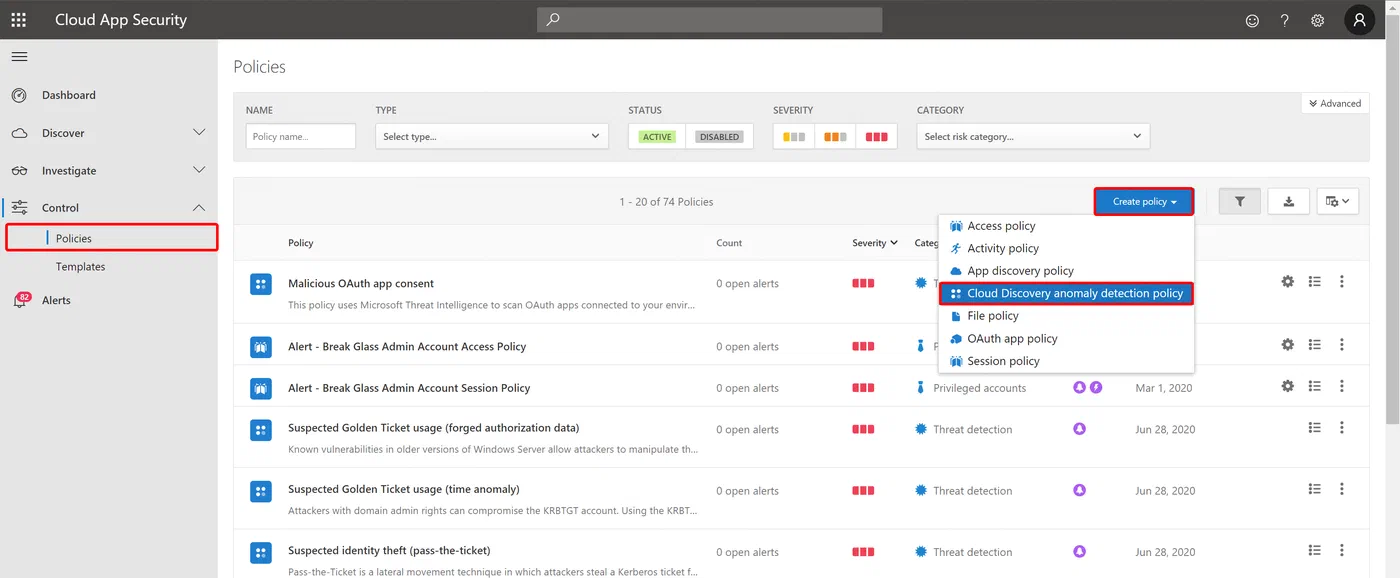Viewport: 1400px width, 578px height.
Task: Open settings gear for Malicious OAuth policy
Action: pos(1288,283)
